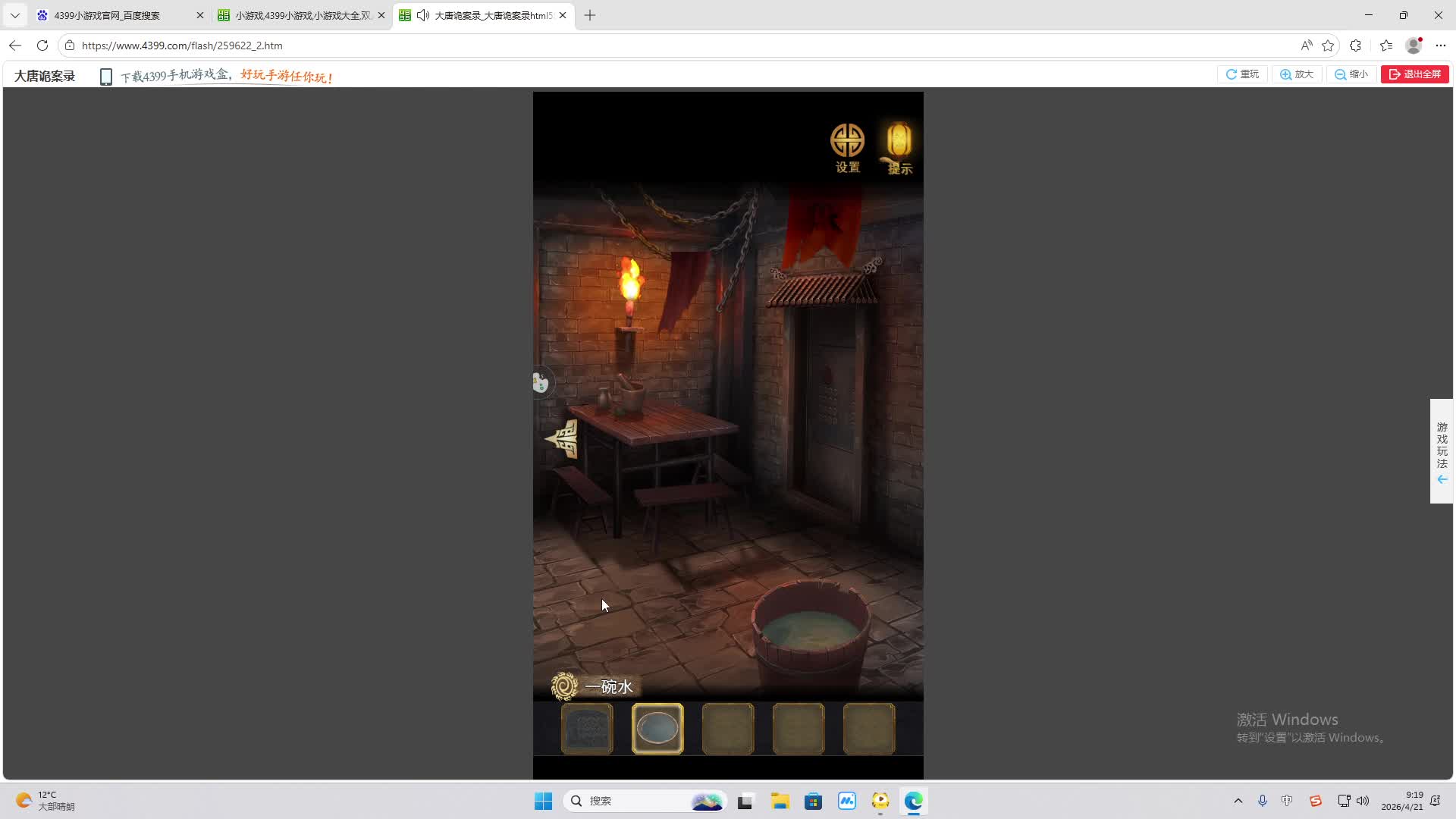
Task: Open the volume control tray icon
Action: coord(1363,801)
